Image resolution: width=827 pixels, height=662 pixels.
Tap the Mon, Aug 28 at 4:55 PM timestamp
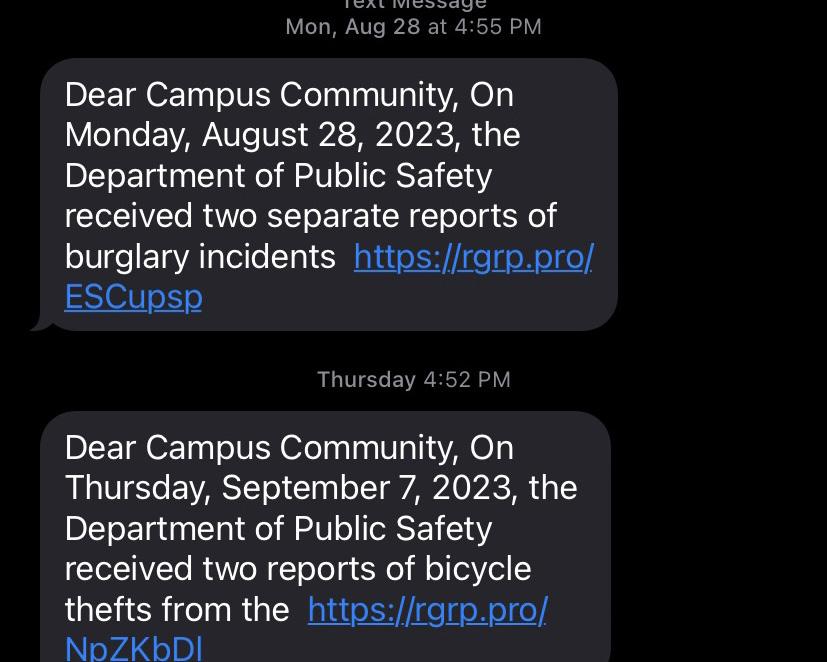tap(414, 27)
